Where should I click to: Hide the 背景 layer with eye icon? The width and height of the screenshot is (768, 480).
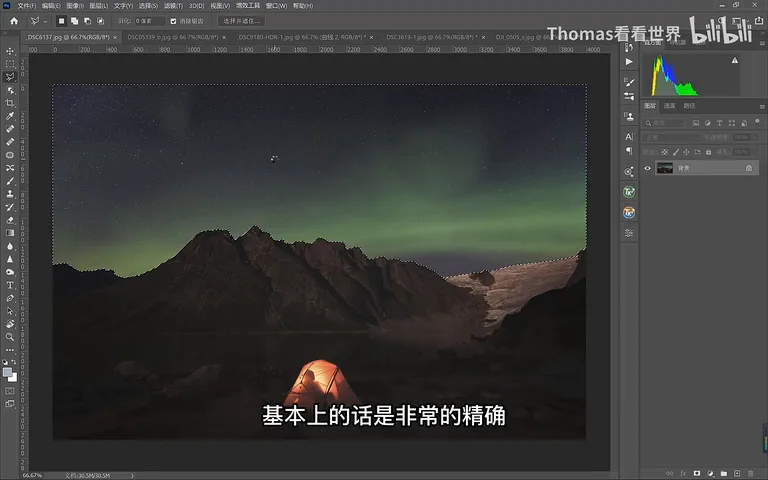point(648,168)
